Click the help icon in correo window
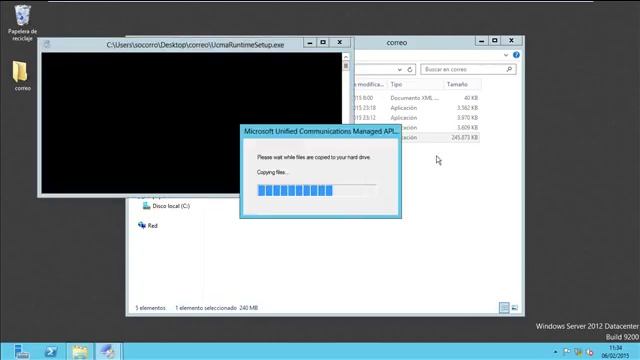640x360 pixels. tap(516, 55)
